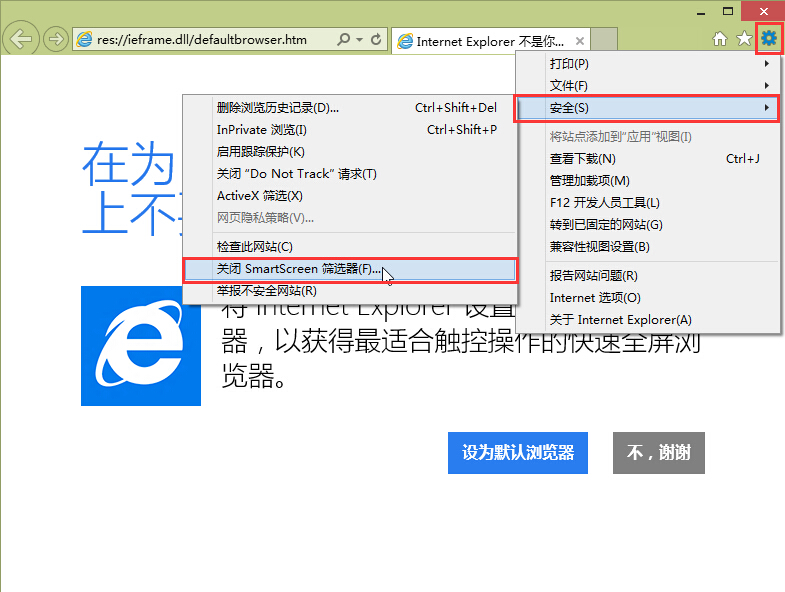The image size is (785, 592).
Task: Click the large Internet Explorer logo
Action: 140,346
